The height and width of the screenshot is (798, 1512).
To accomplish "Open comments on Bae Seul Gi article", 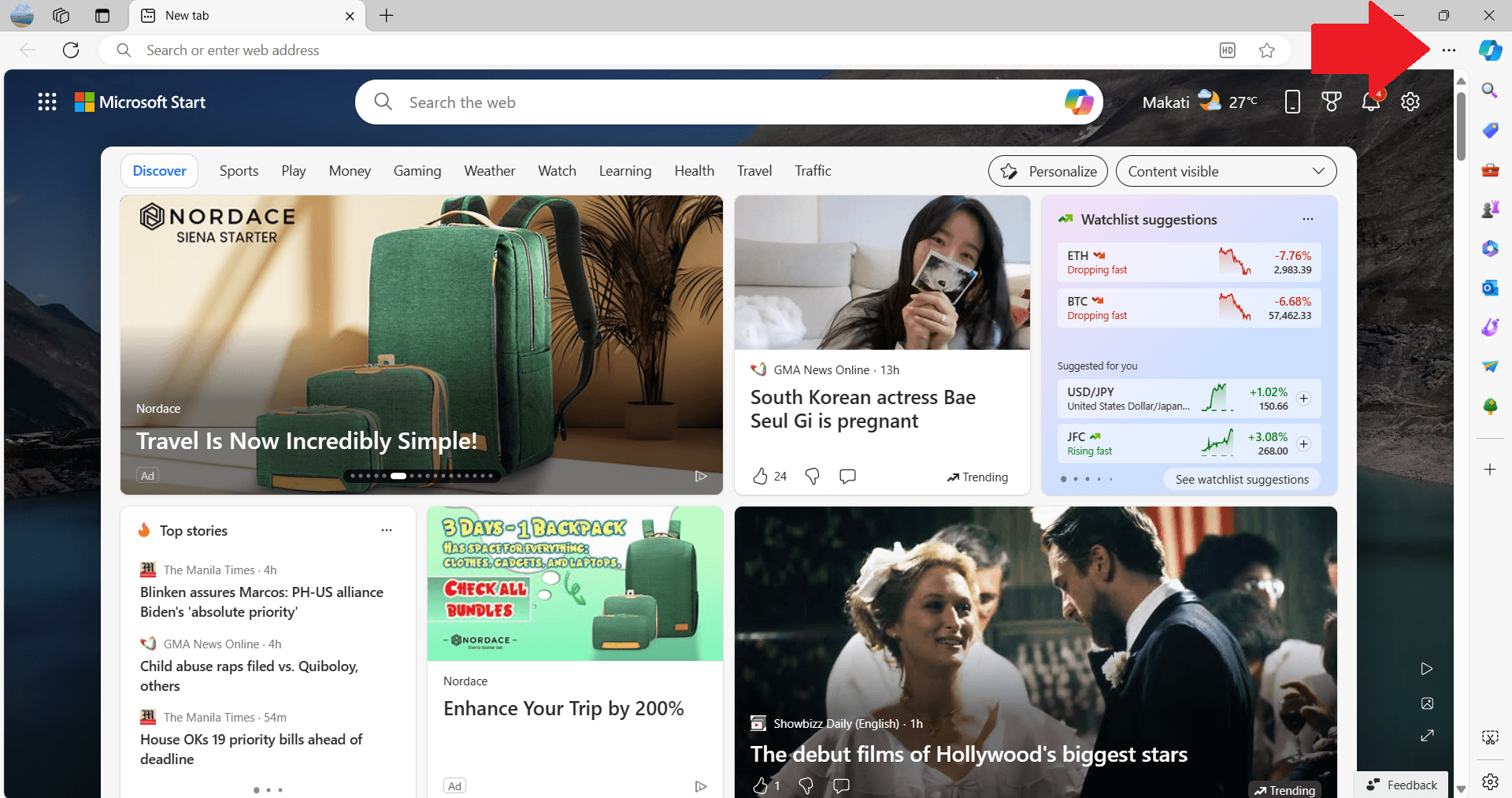I will pyautogui.click(x=847, y=476).
